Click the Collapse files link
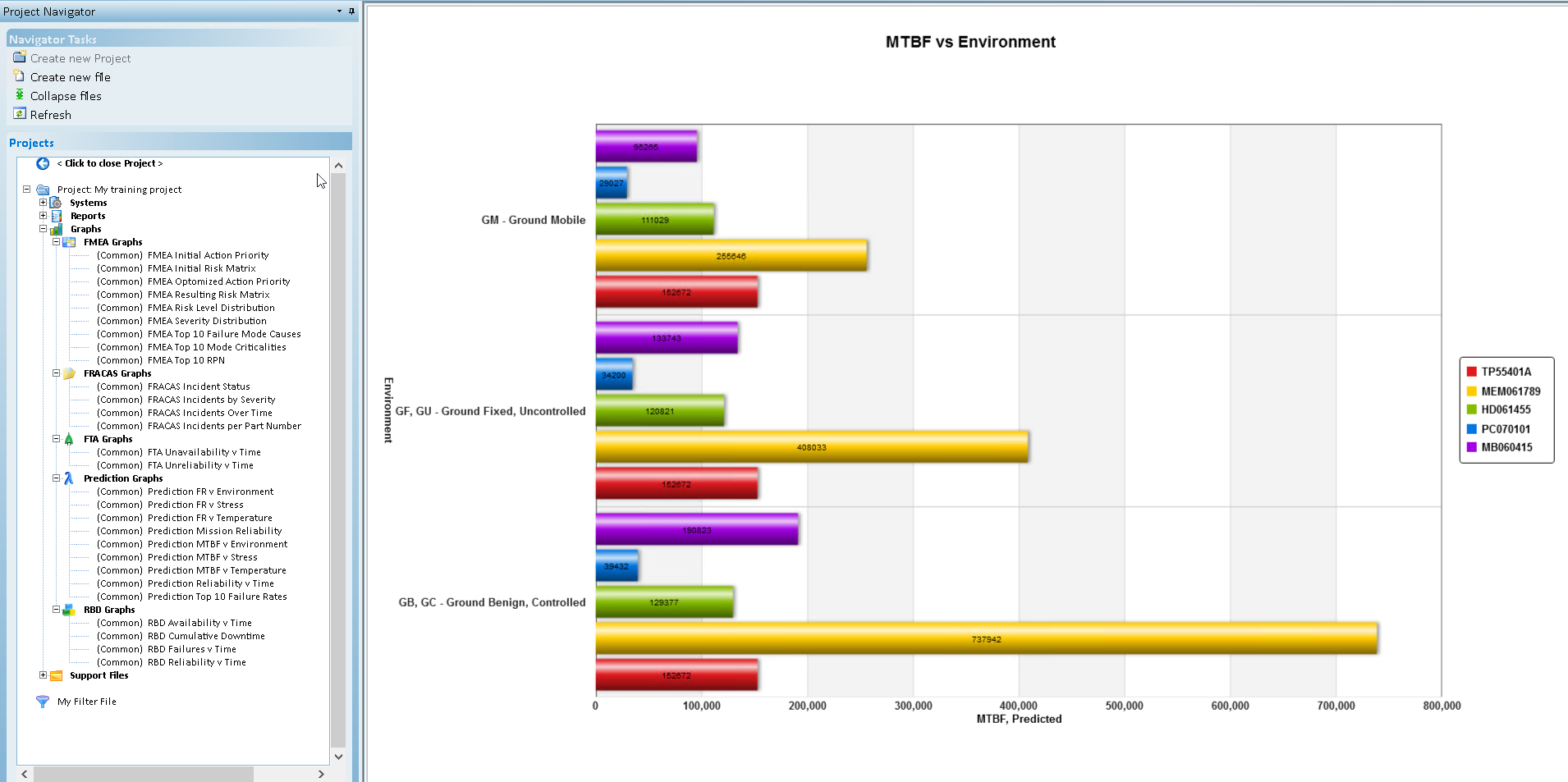 pos(66,96)
